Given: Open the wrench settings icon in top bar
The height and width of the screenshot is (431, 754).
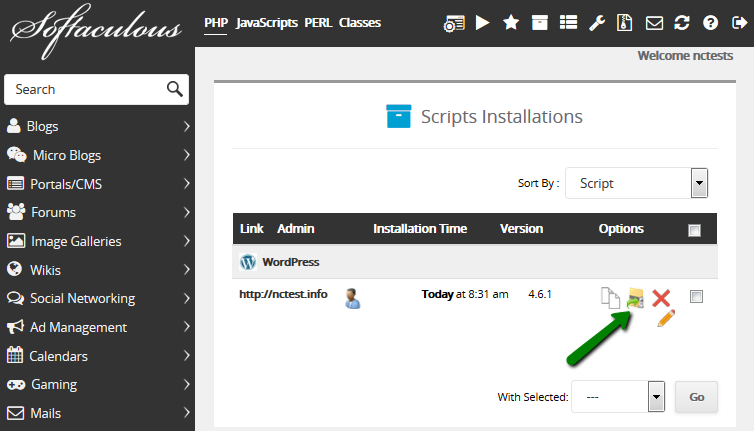Looking at the screenshot, I should 597,22.
